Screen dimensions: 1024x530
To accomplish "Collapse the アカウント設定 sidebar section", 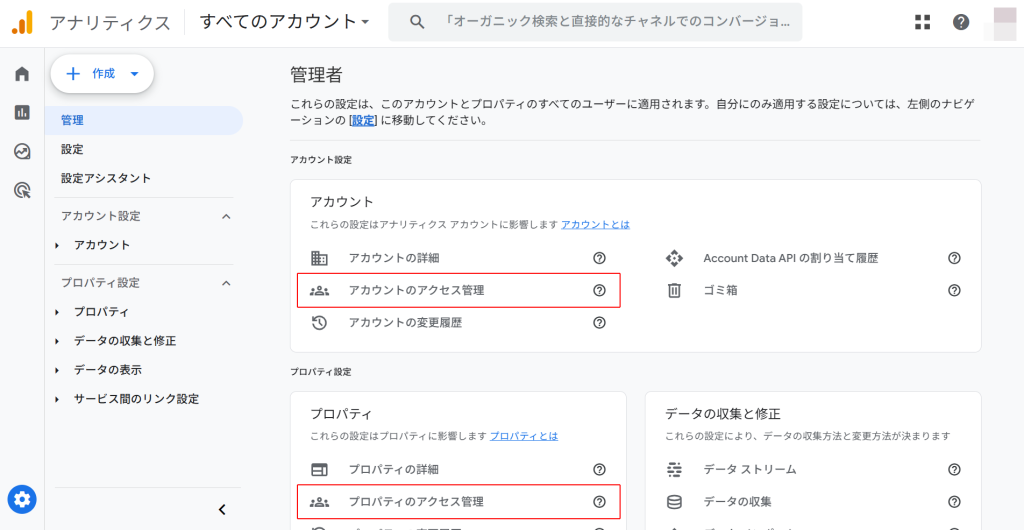I will click(226, 216).
